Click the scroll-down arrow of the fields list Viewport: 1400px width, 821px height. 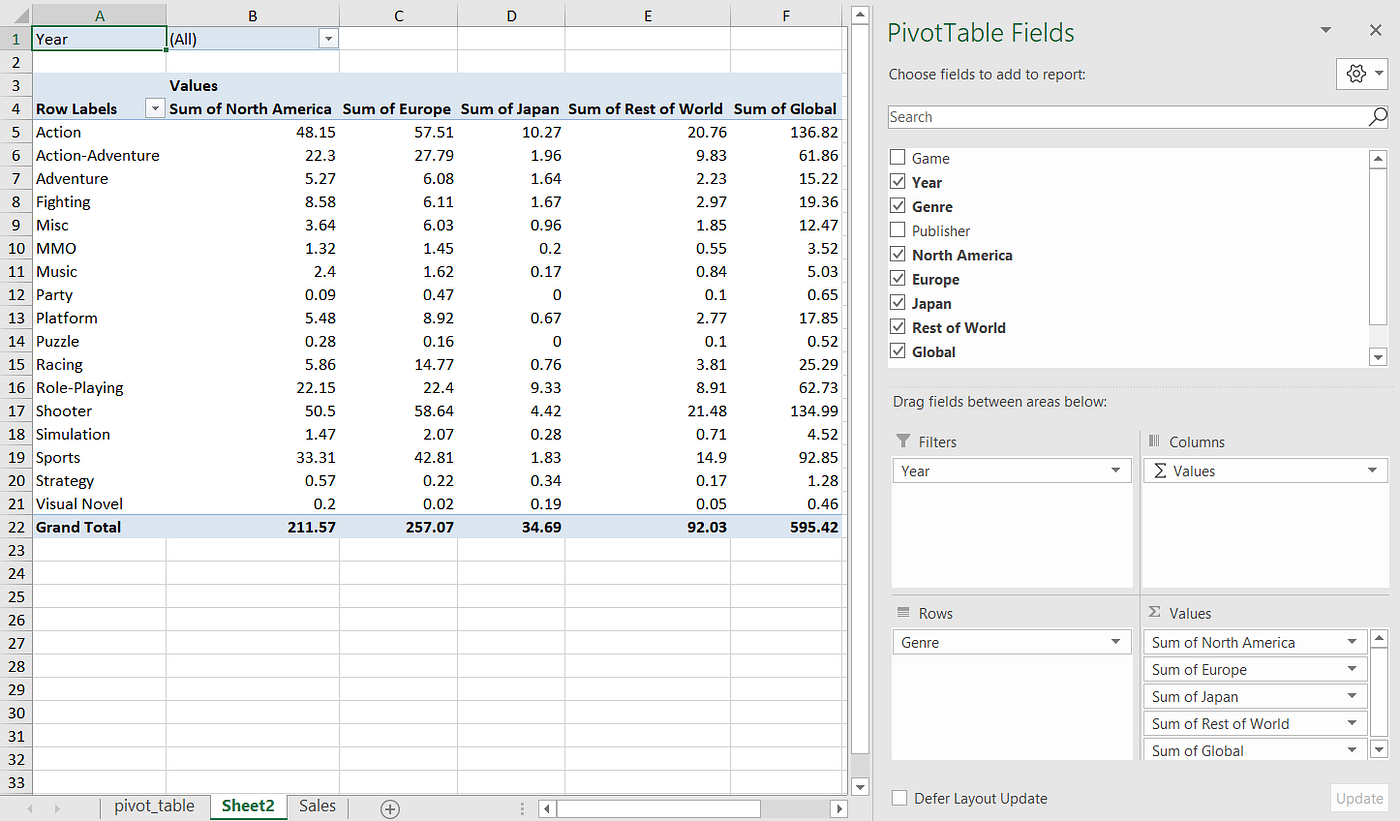[x=1379, y=356]
